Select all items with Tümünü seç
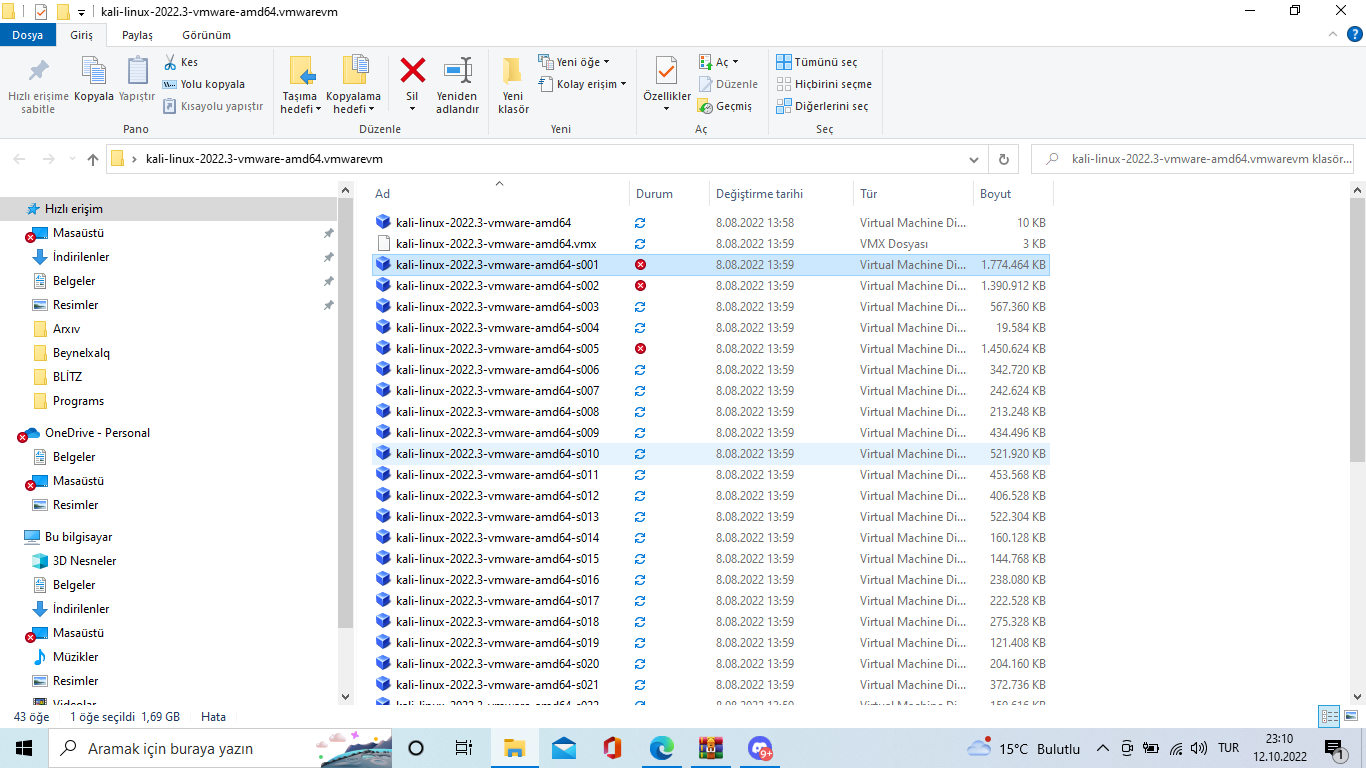1366x768 pixels. tap(817, 62)
